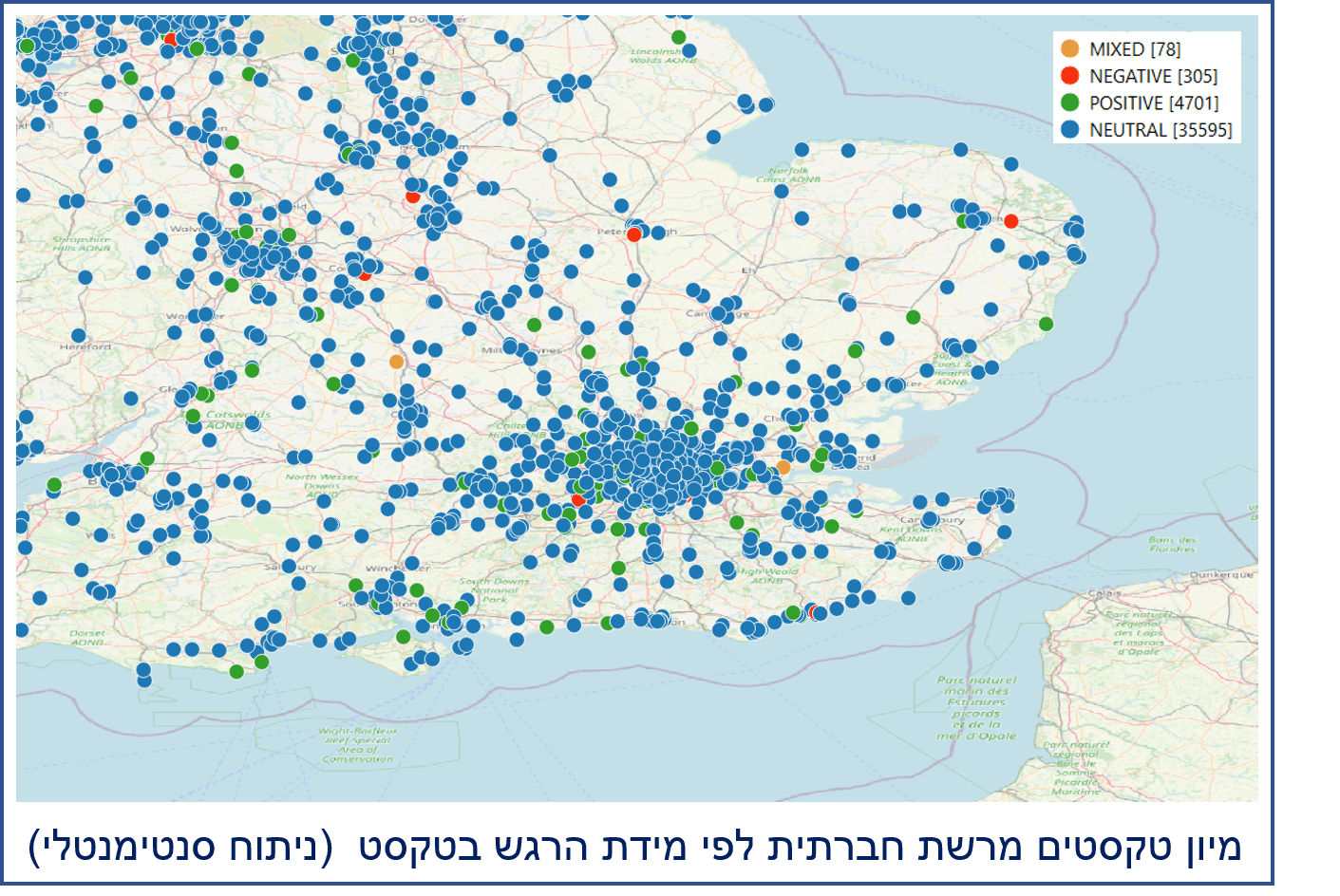Click the Wight-Barfleur Reef conservation area label
Screen dimensions: 1340x896
[358, 745]
